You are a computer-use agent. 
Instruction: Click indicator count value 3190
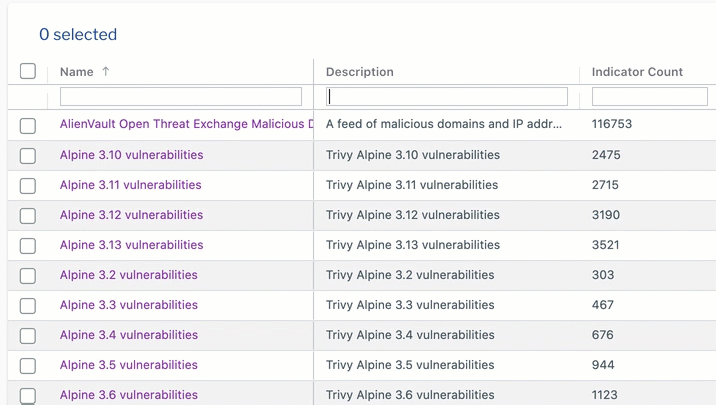click(x=606, y=215)
